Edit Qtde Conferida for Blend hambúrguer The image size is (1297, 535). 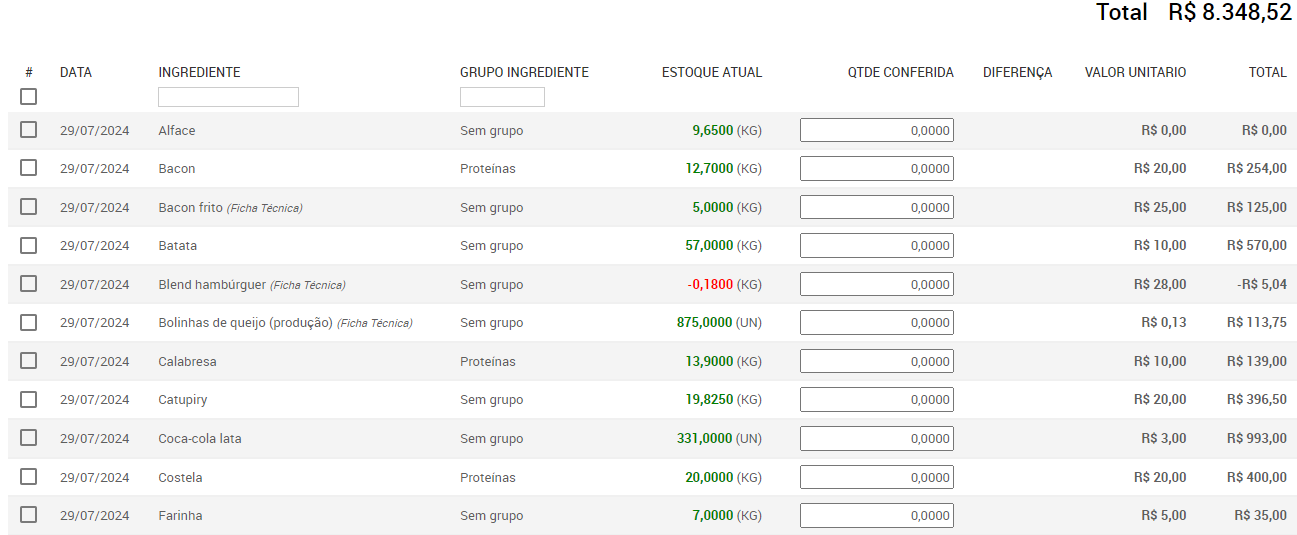click(x=877, y=284)
